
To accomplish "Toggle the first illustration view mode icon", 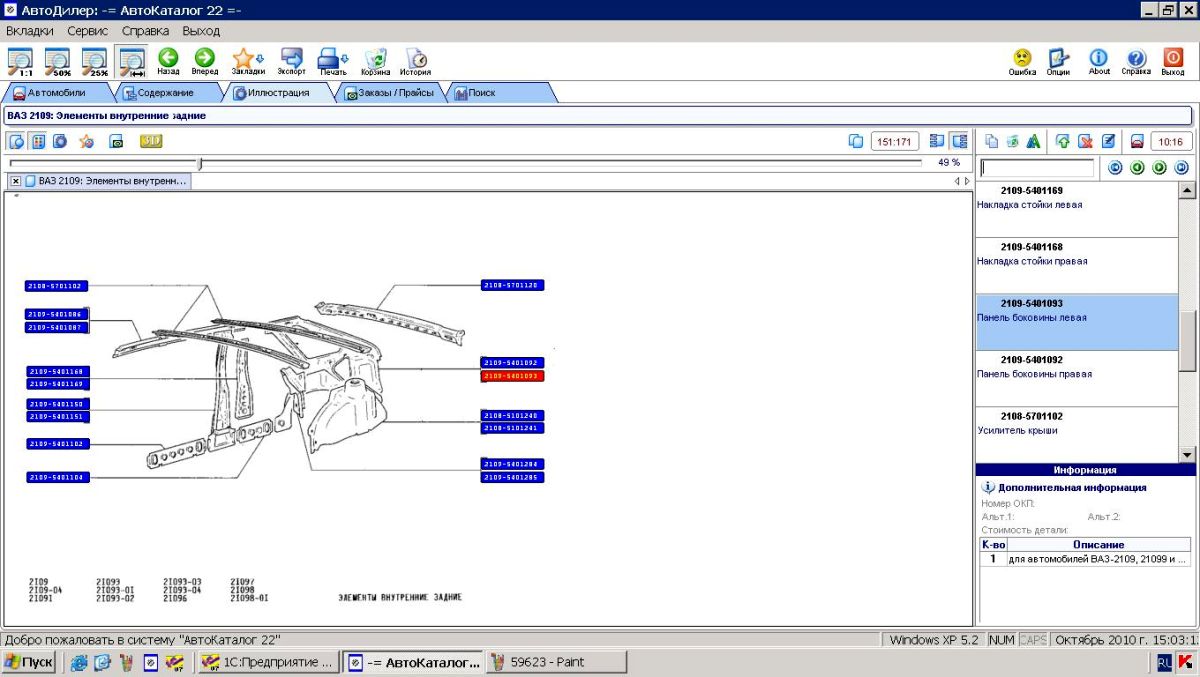I will (17, 141).
